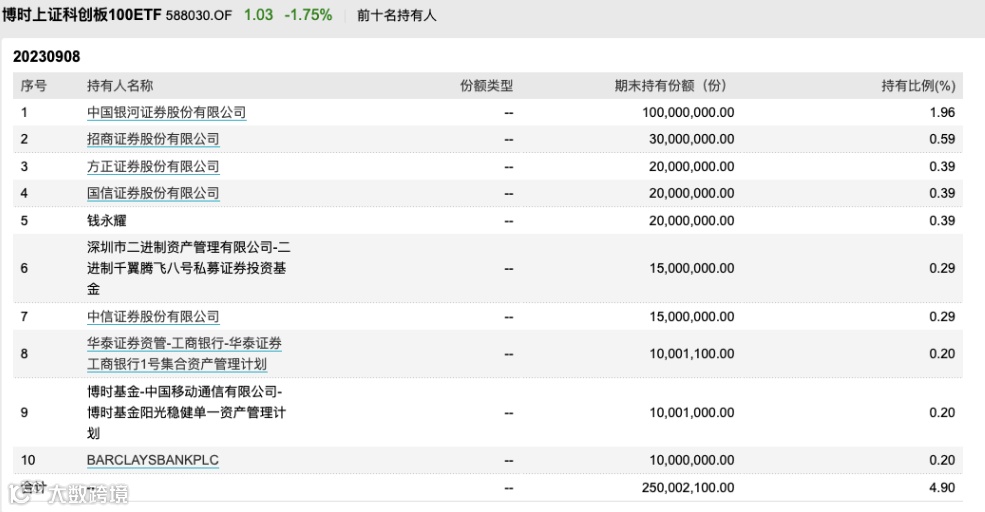Image resolution: width=985 pixels, height=512 pixels.
Task: Click report date 20230908
Action: (46, 57)
